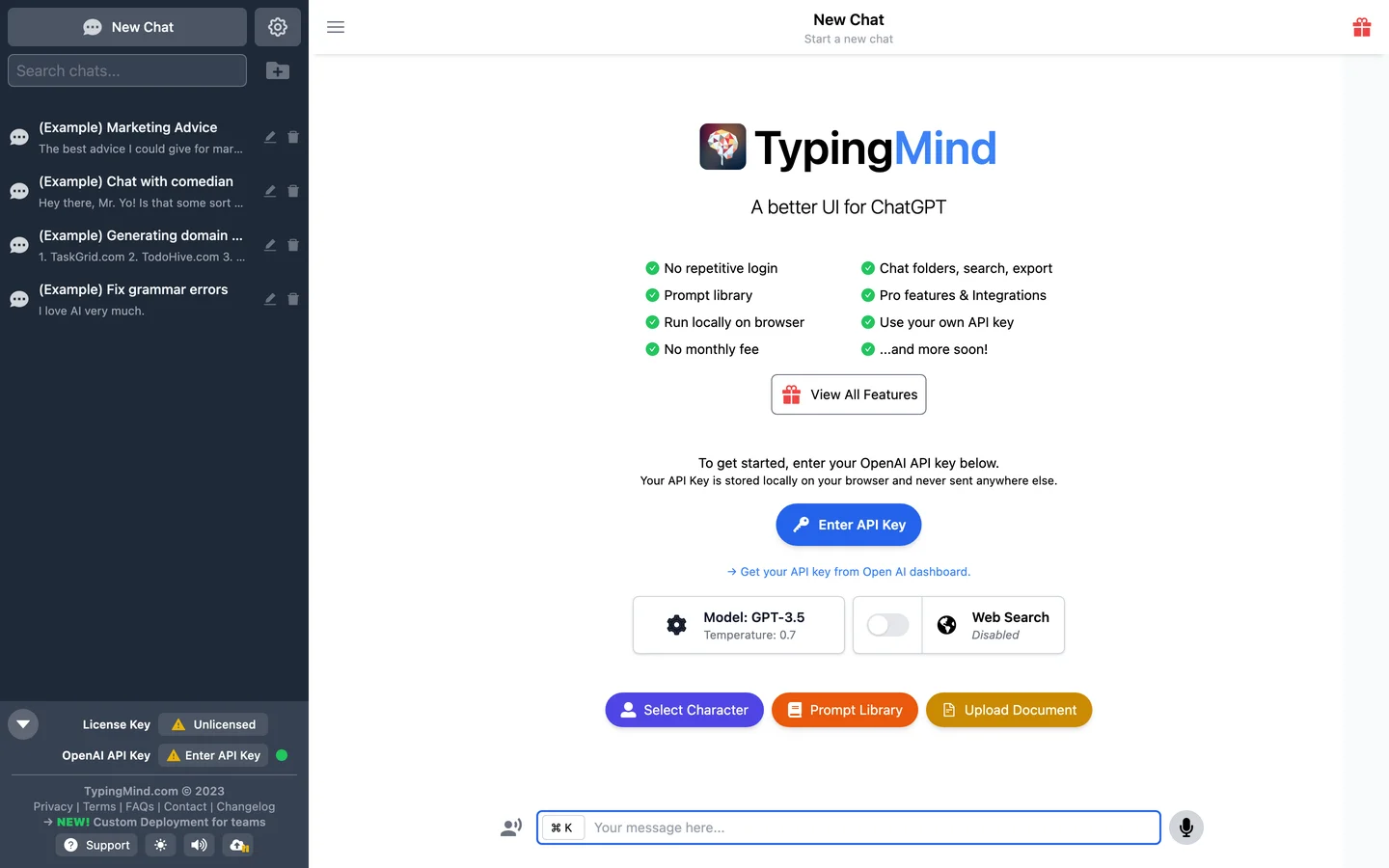Open the Changelog link

[246, 806]
